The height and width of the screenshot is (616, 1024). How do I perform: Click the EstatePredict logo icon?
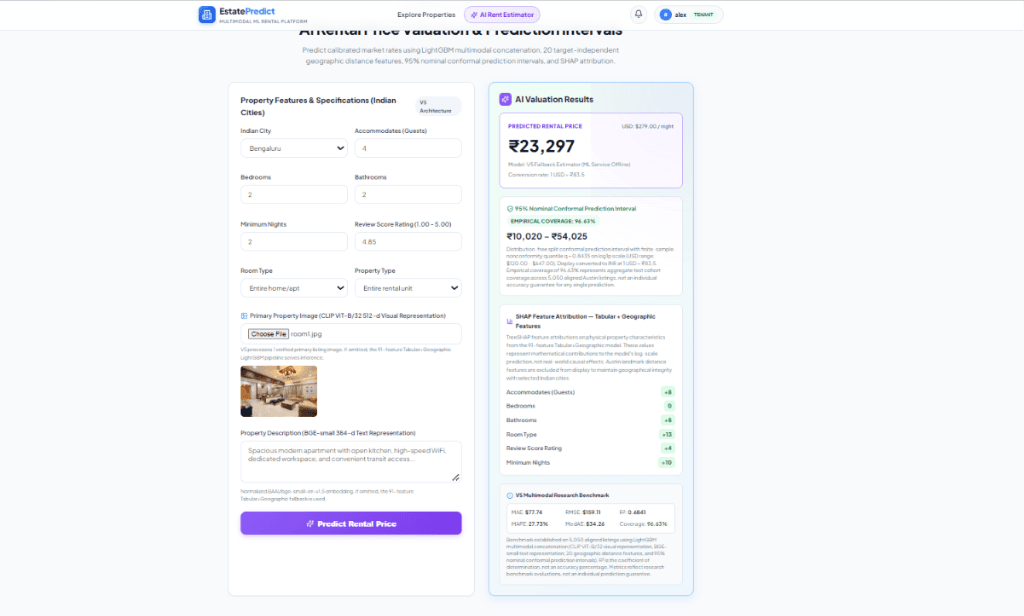click(207, 14)
